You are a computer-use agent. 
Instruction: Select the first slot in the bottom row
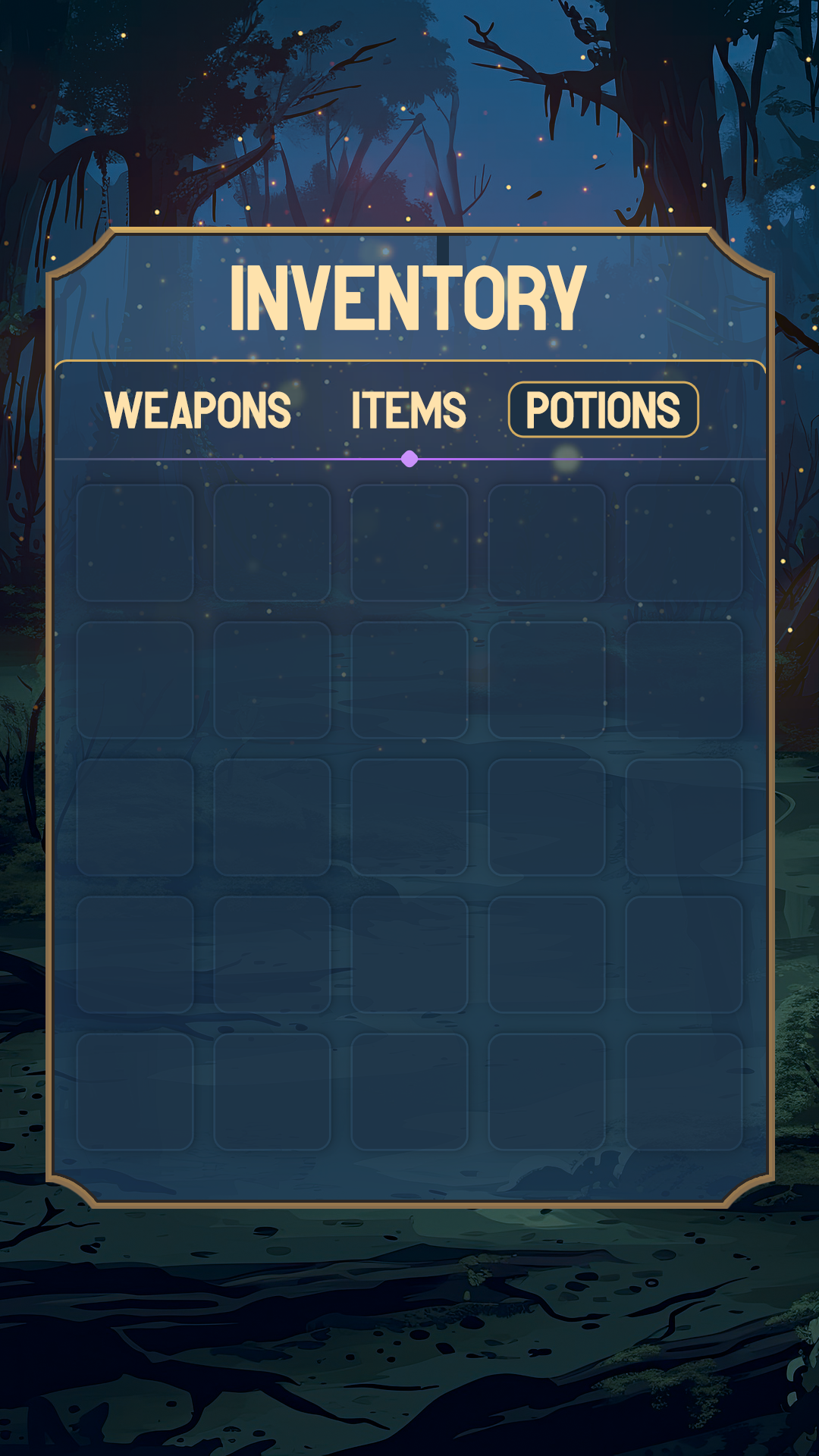pos(135,1092)
